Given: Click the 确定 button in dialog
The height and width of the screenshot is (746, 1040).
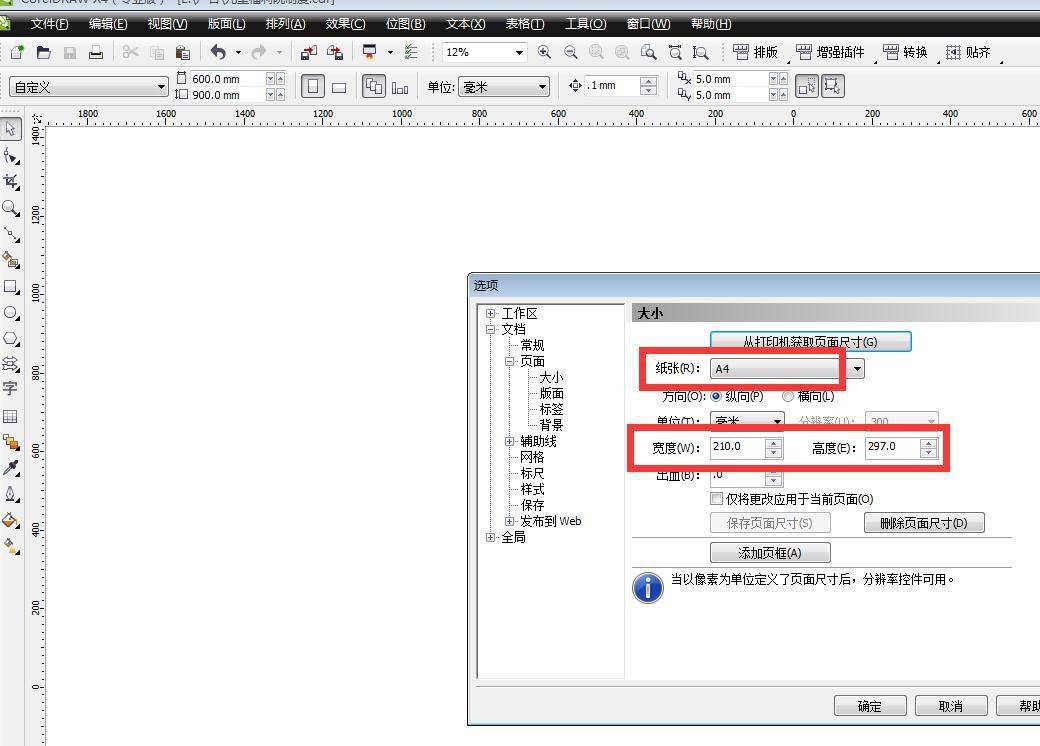Looking at the screenshot, I should [870, 706].
